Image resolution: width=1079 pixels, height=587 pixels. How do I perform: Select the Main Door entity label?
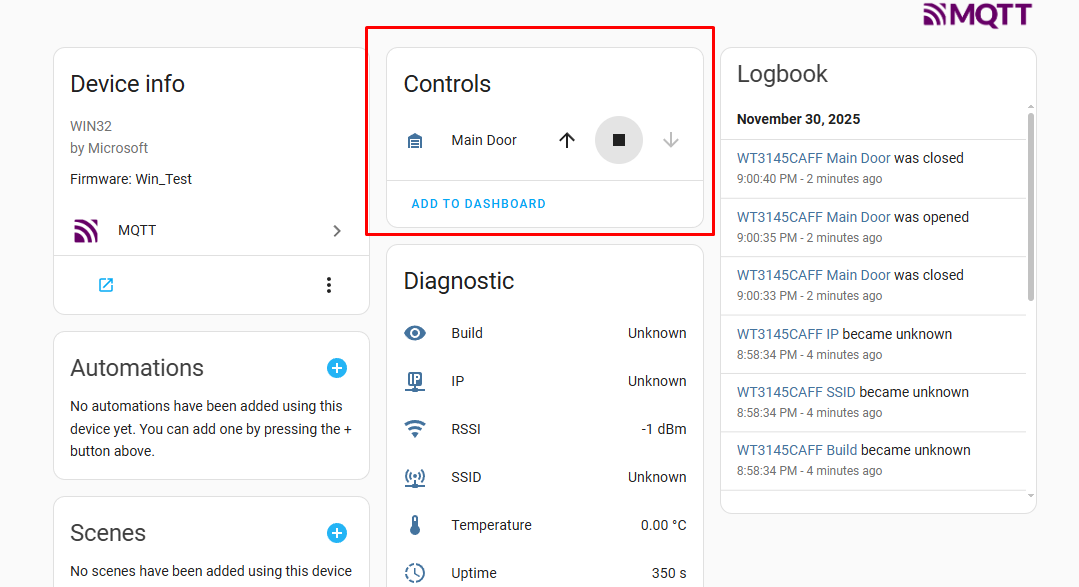pyautogui.click(x=484, y=140)
